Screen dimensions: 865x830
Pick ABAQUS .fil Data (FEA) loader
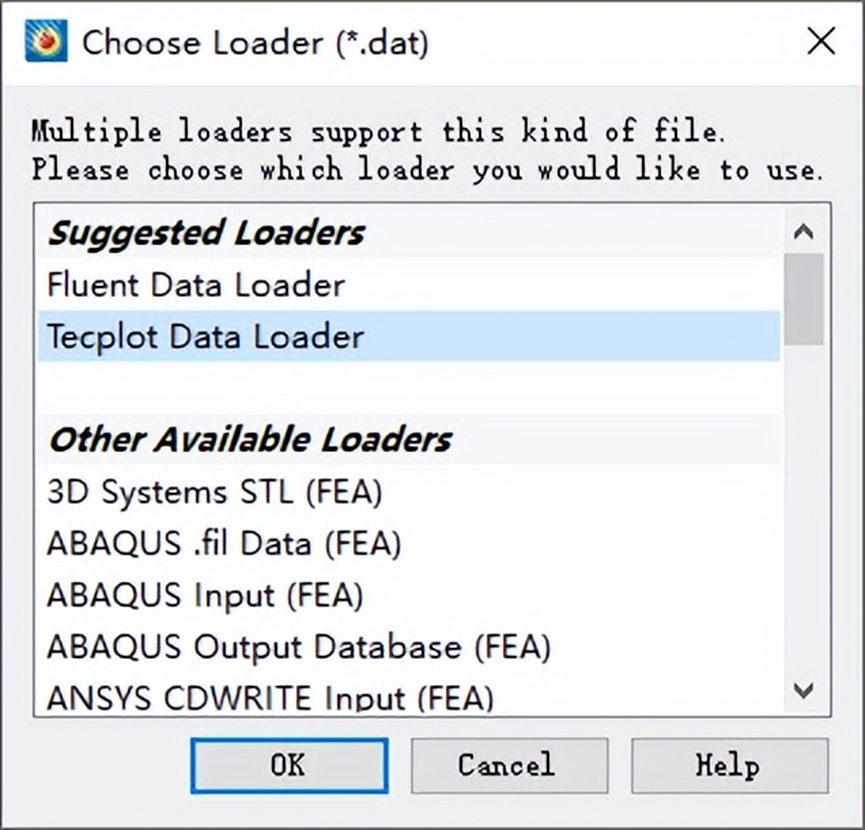tap(223, 544)
